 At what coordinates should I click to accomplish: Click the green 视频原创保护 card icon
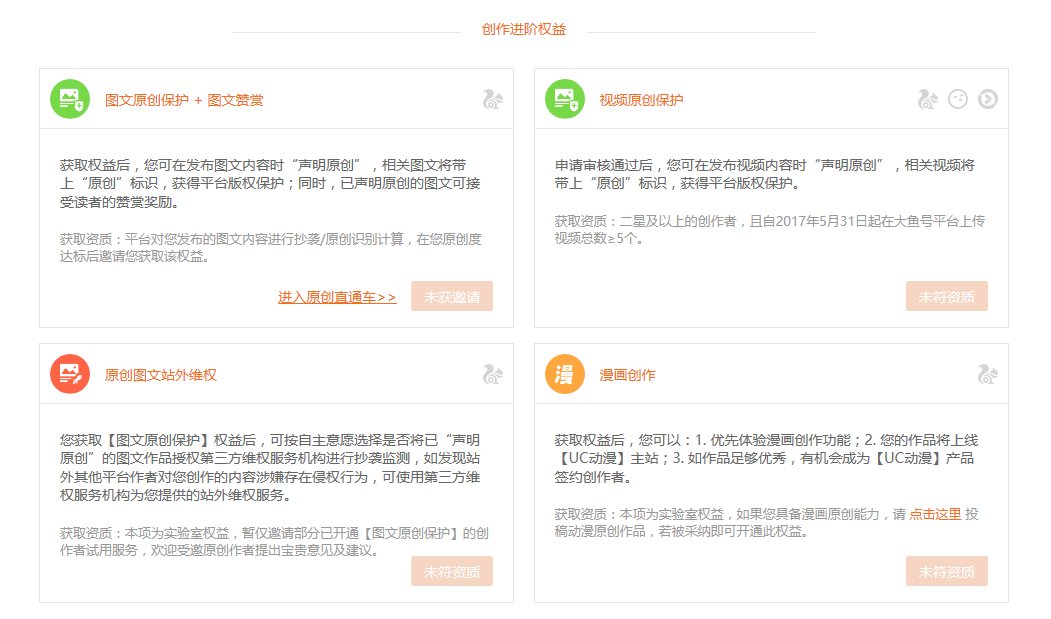click(565, 99)
